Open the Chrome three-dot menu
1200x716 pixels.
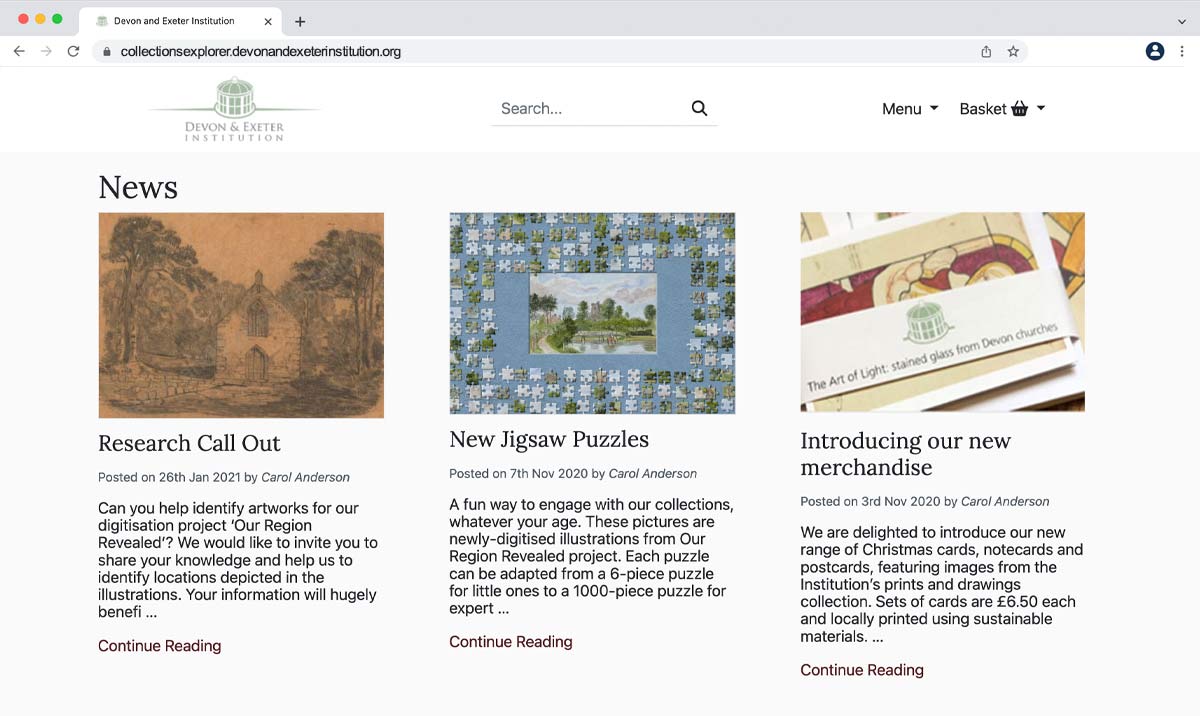click(x=1182, y=51)
